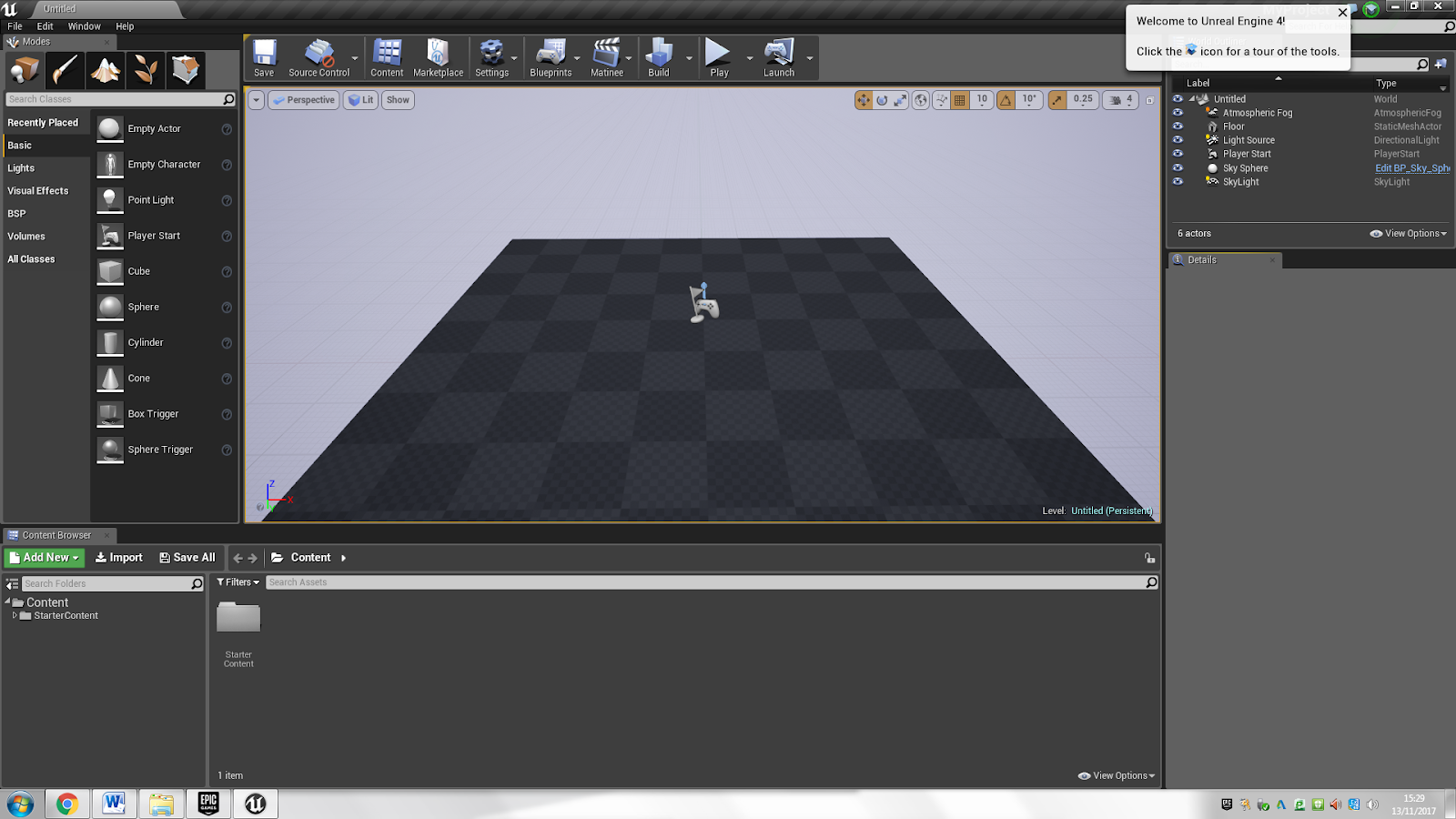This screenshot has height=819, width=1456.
Task: Click the Edit BP_Sky_Sphere link
Action: click(x=1412, y=168)
